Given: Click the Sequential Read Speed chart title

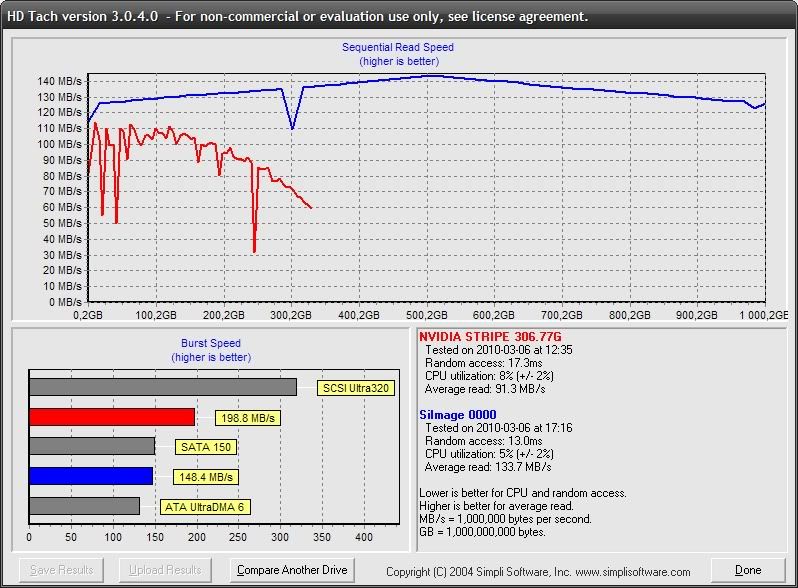Looking at the screenshot, I should pos(398,48).
